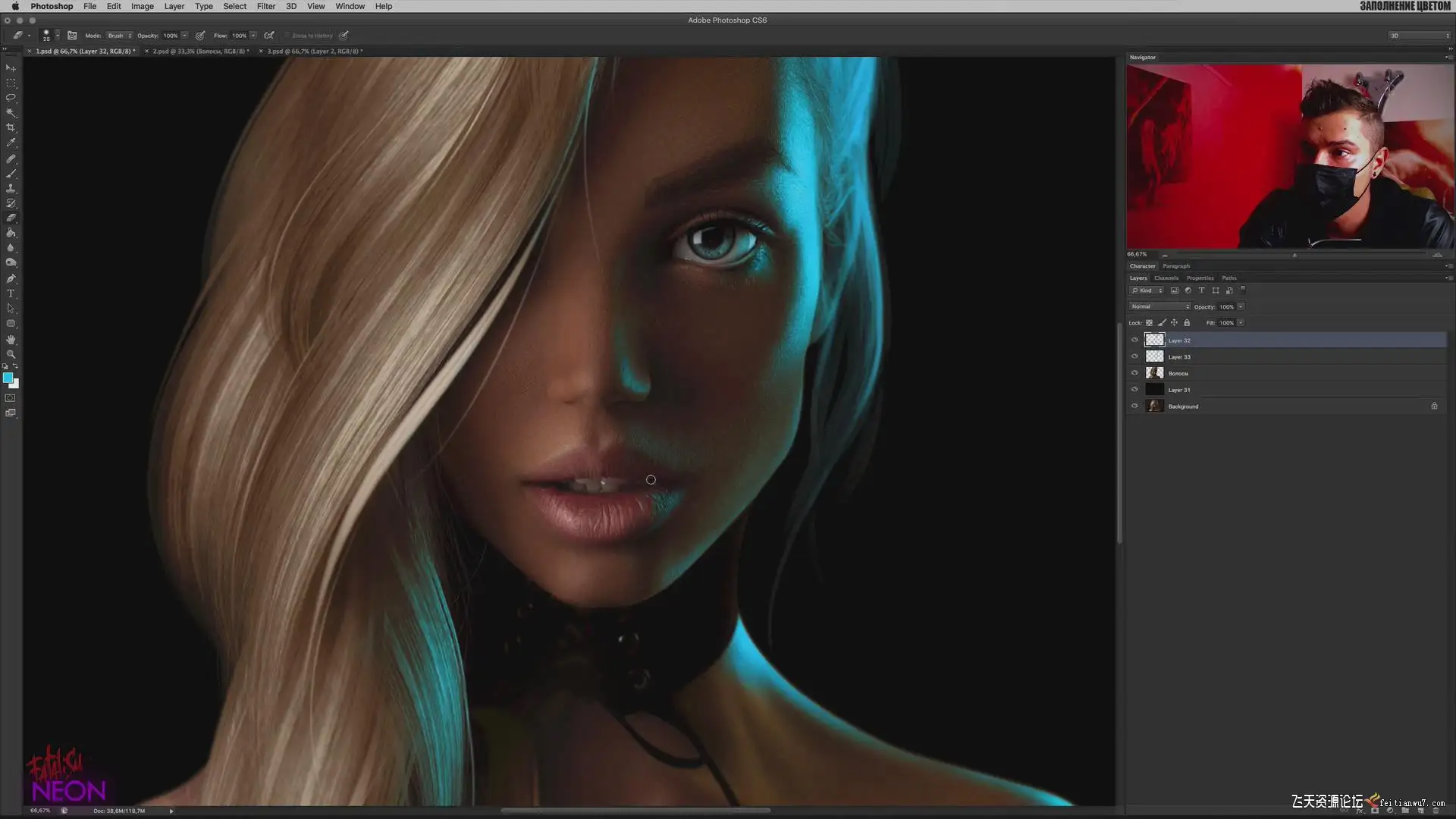
Task: Hide the Background layer
Action: 1134,406
